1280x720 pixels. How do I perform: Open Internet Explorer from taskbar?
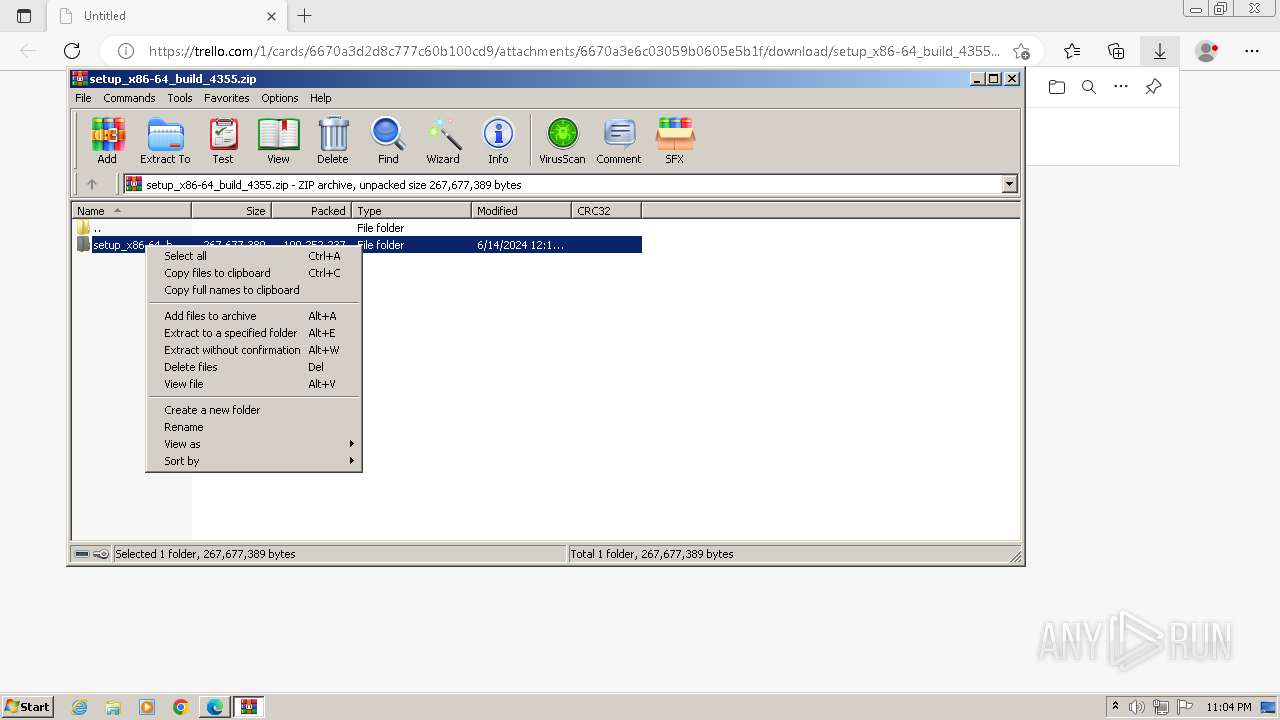tap(80, 707)
